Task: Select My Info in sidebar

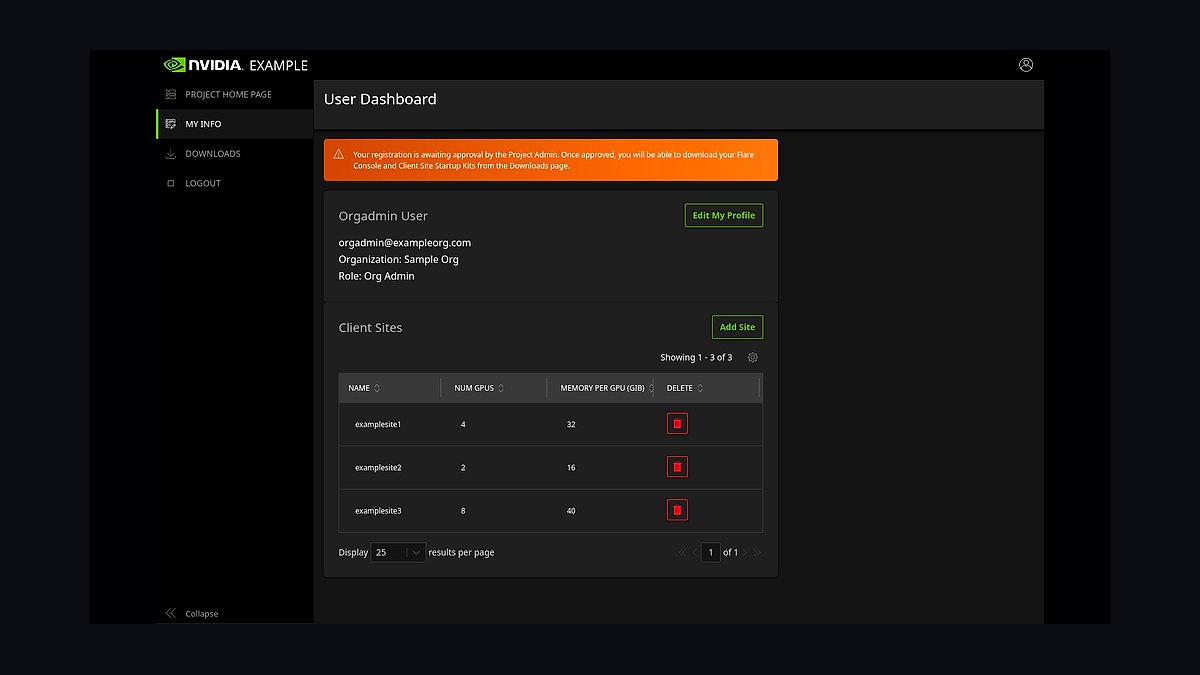Action: (235, 124)
